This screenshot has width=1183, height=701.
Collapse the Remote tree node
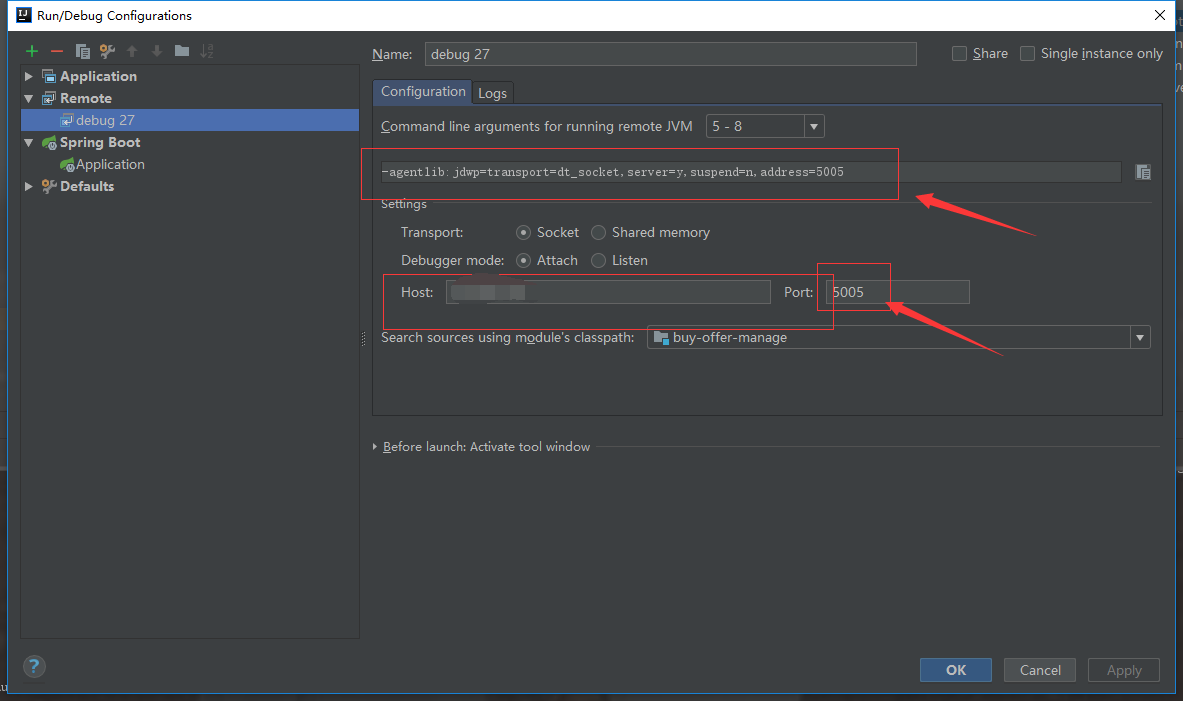pyautogui.click(x=29, y=98)
